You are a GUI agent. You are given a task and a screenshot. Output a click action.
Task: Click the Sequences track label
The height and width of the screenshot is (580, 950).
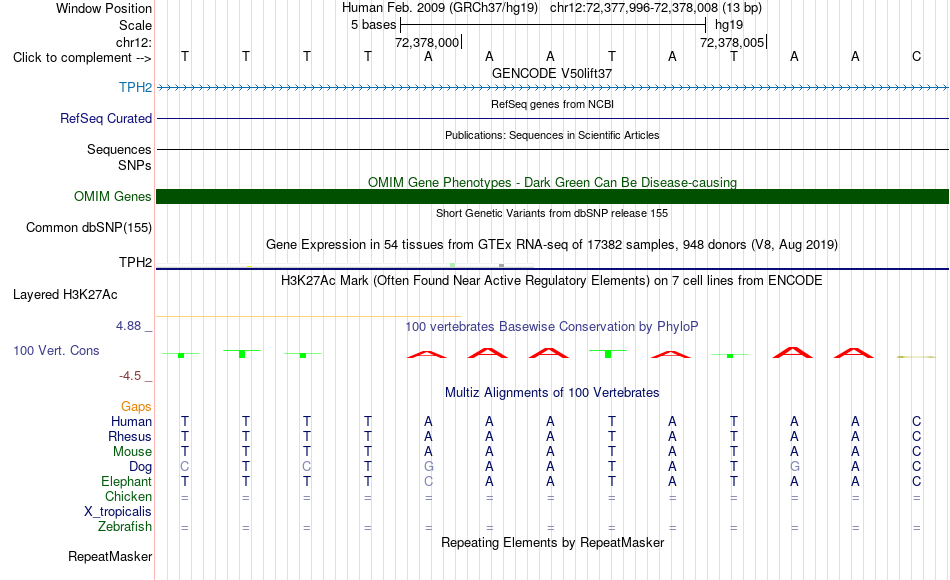(119, 149)
